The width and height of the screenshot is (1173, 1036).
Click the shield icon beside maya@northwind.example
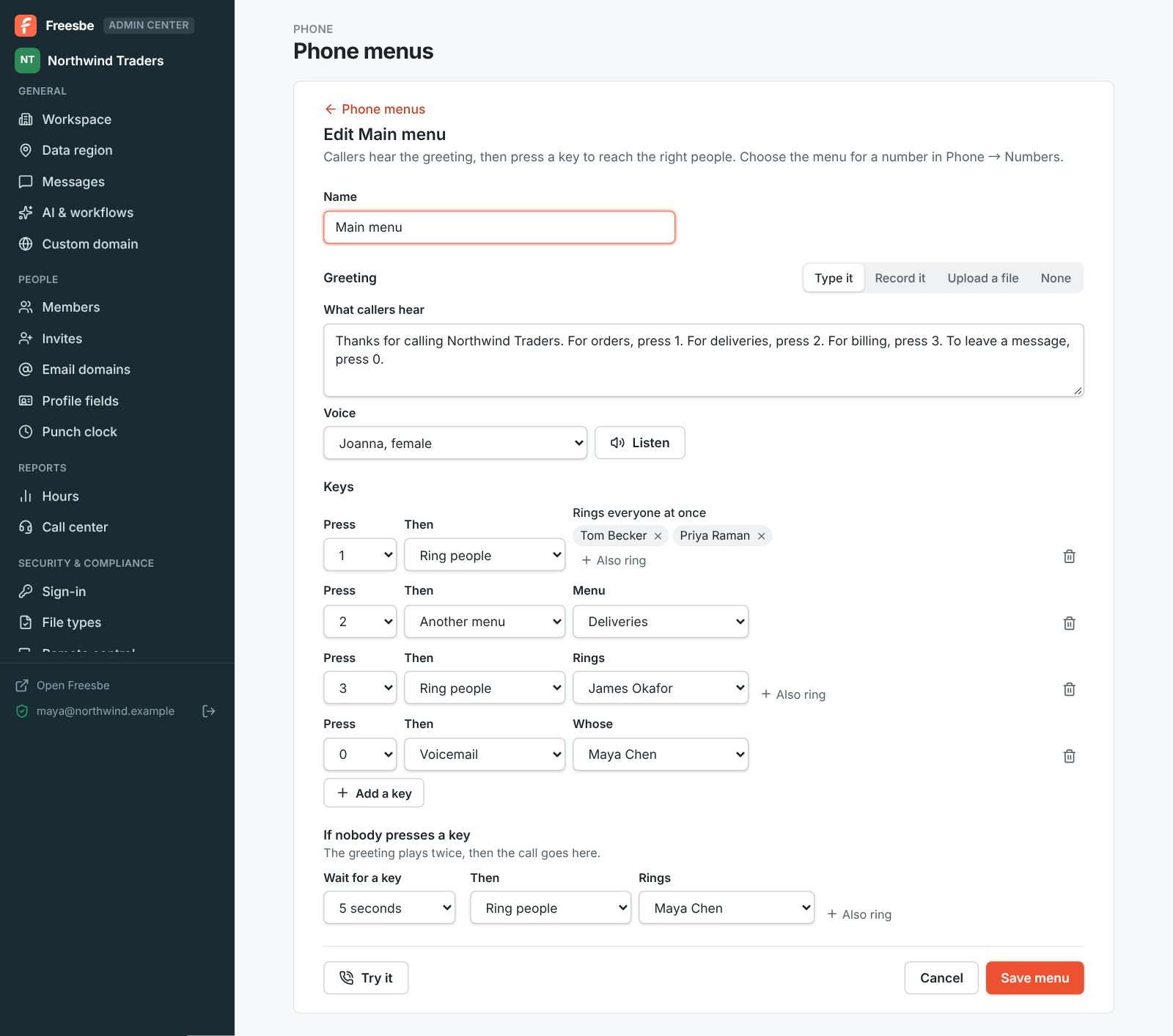coord(22,711)
